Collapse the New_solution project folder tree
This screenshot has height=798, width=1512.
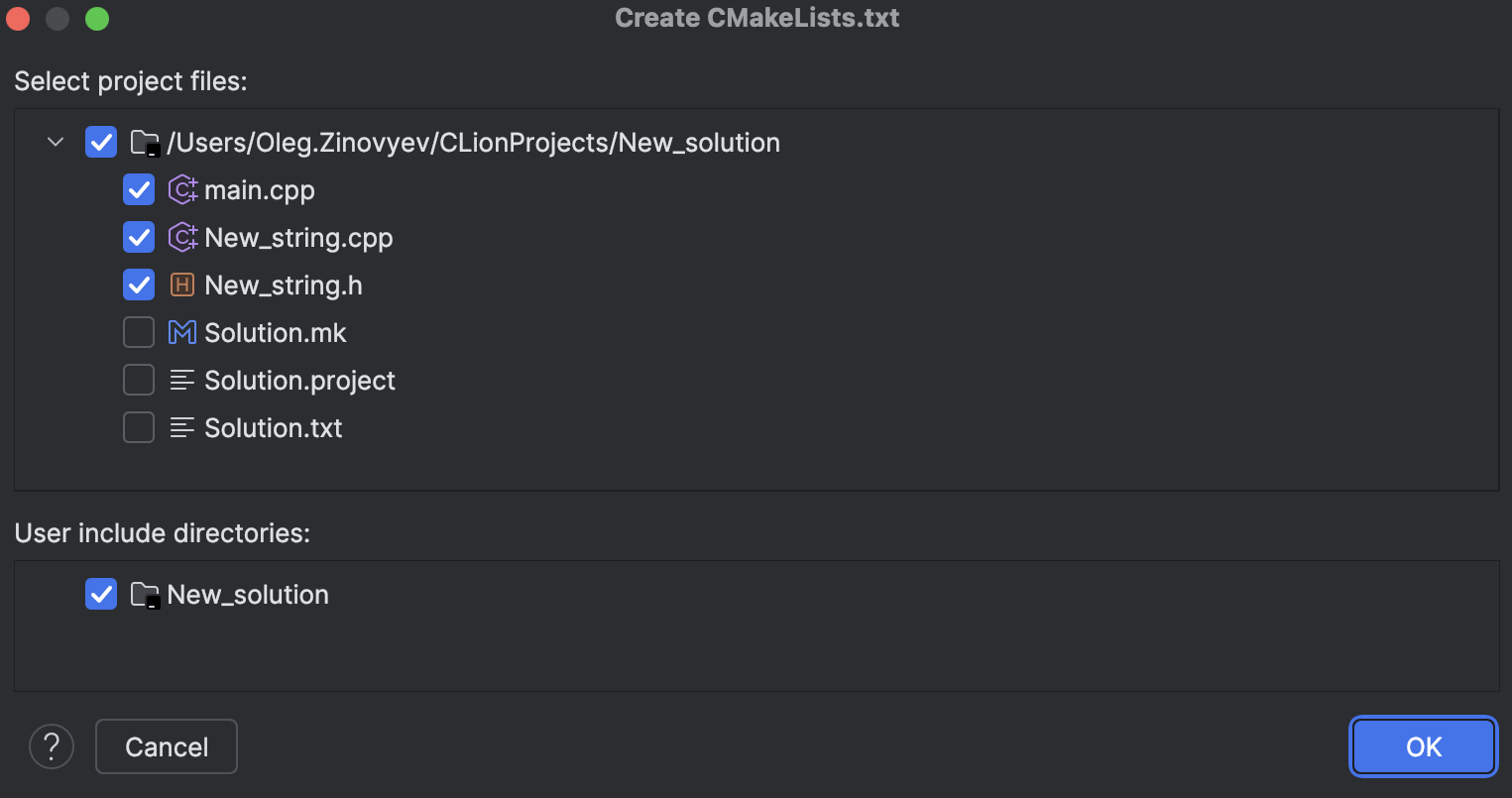[55, 142]
